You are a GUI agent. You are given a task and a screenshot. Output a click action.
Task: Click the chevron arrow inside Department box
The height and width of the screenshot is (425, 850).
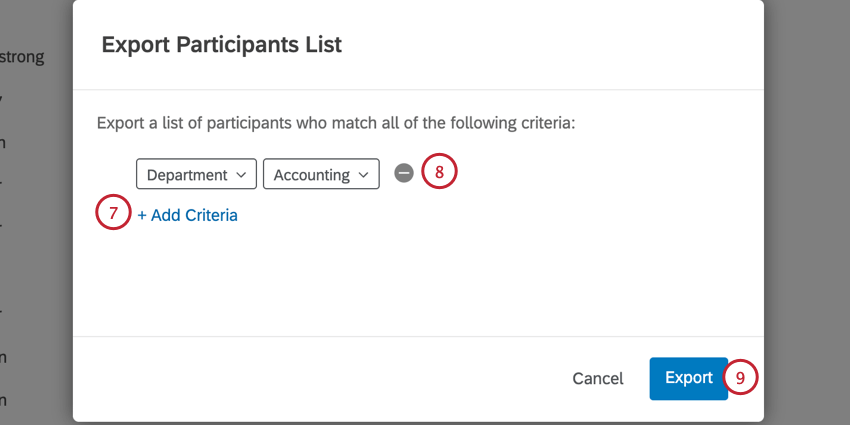click(241, 175)
